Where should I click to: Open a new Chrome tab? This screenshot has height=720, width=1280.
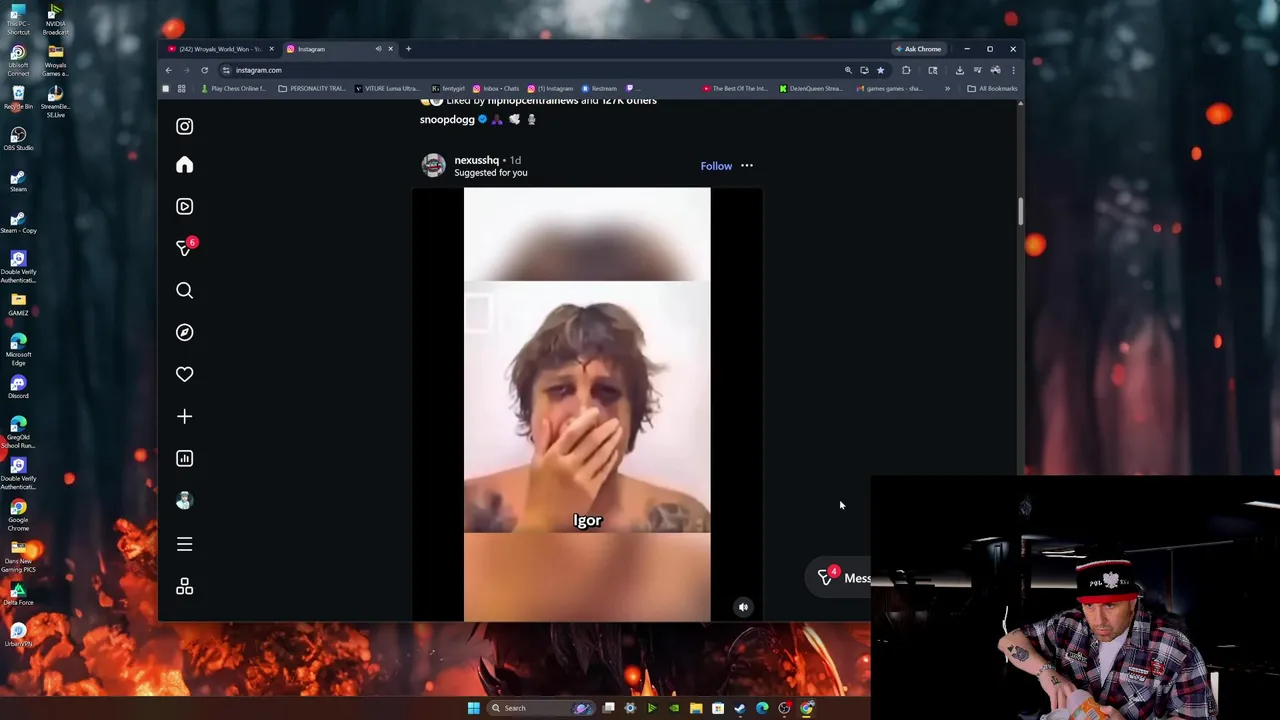click(x=408, y=49)
